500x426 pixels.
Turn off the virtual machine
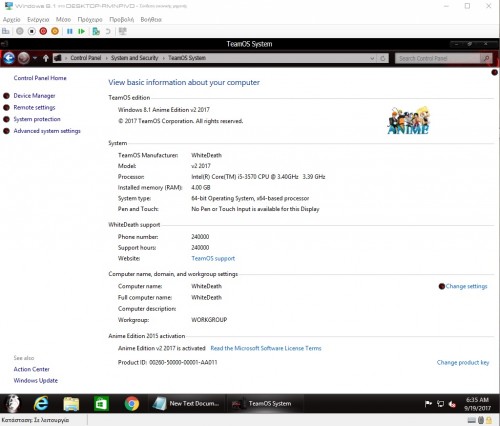32,31
